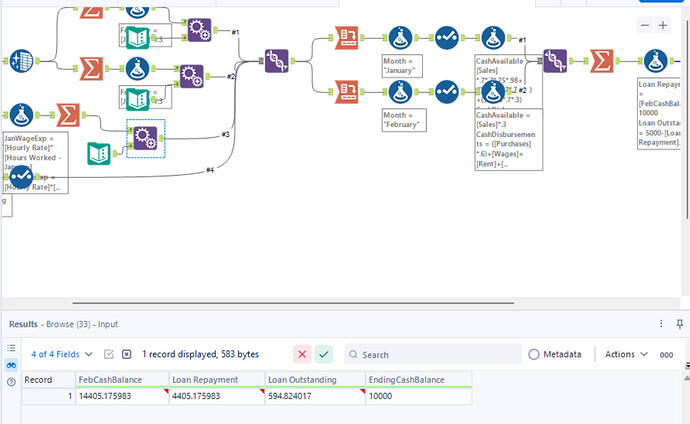Click the Formula tool annotated Month = "January"
This screenshot has width=690, height=424.
click(x=400, y=38)
